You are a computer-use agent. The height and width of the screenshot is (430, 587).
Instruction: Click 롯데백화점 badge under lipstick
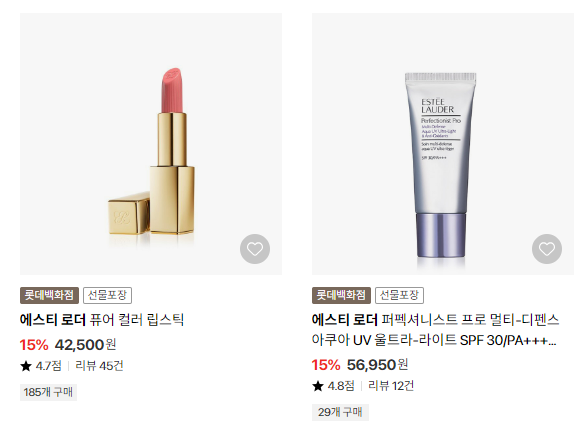click(49, 295)
